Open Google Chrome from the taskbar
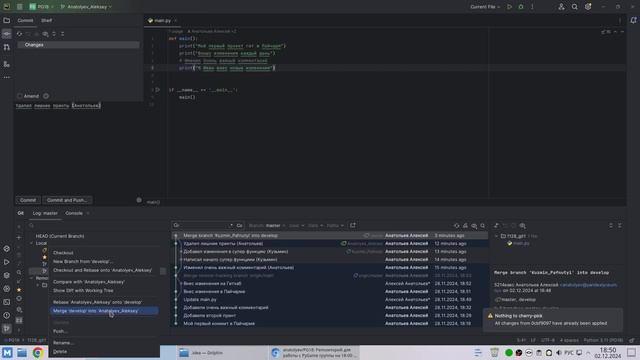Viewport: 640px width, 360px height. coord(38,352)
